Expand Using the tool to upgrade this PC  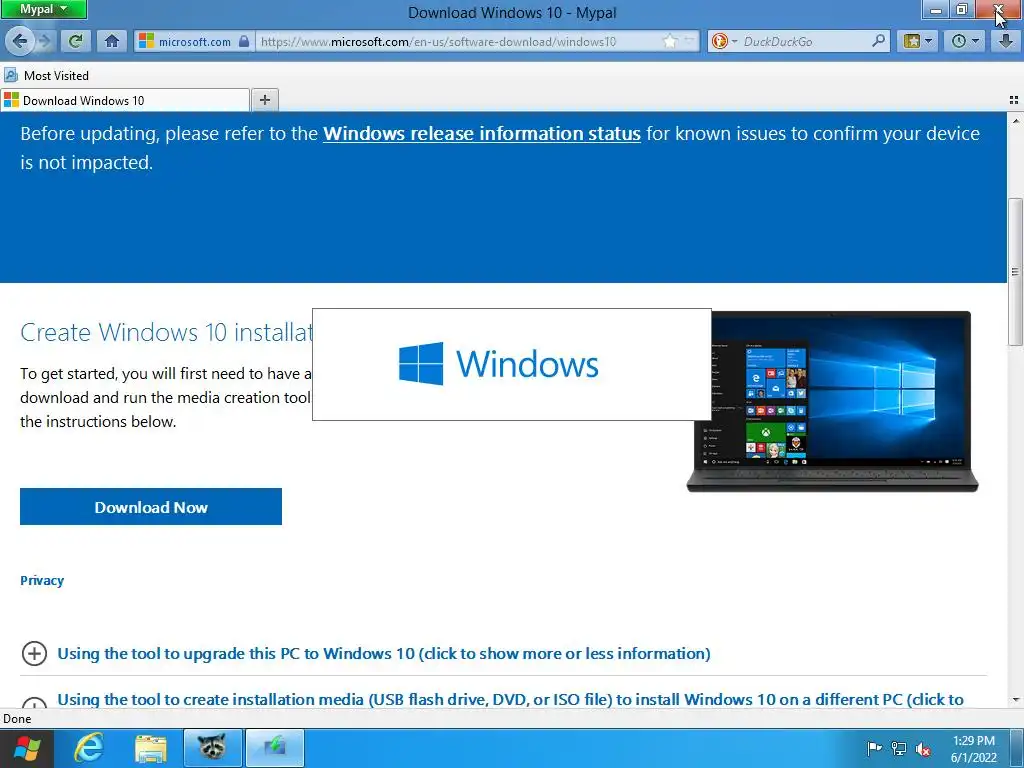click(x=383, y=654)
